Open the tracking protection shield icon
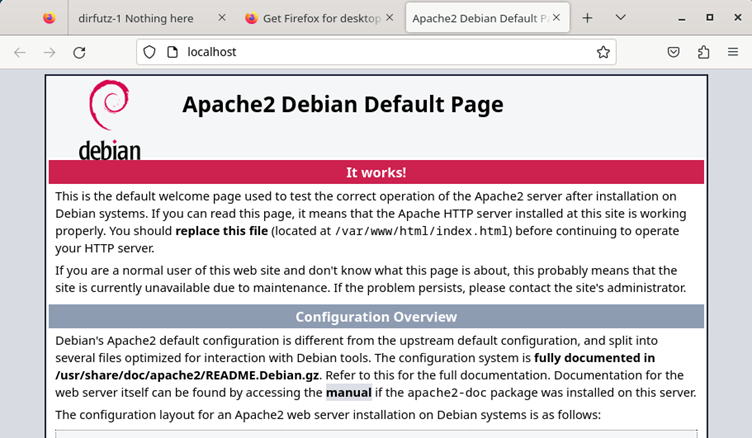Screen dimensions: 752x438 149,52
